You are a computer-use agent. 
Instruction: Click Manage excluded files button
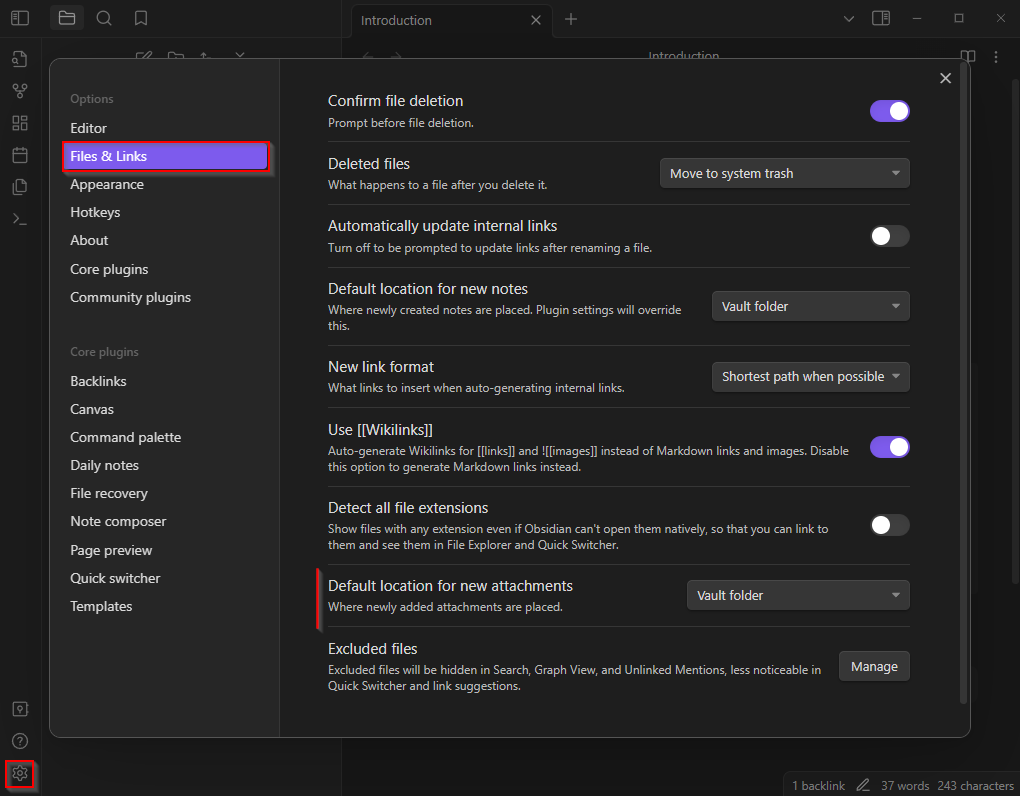coord(874,667)
